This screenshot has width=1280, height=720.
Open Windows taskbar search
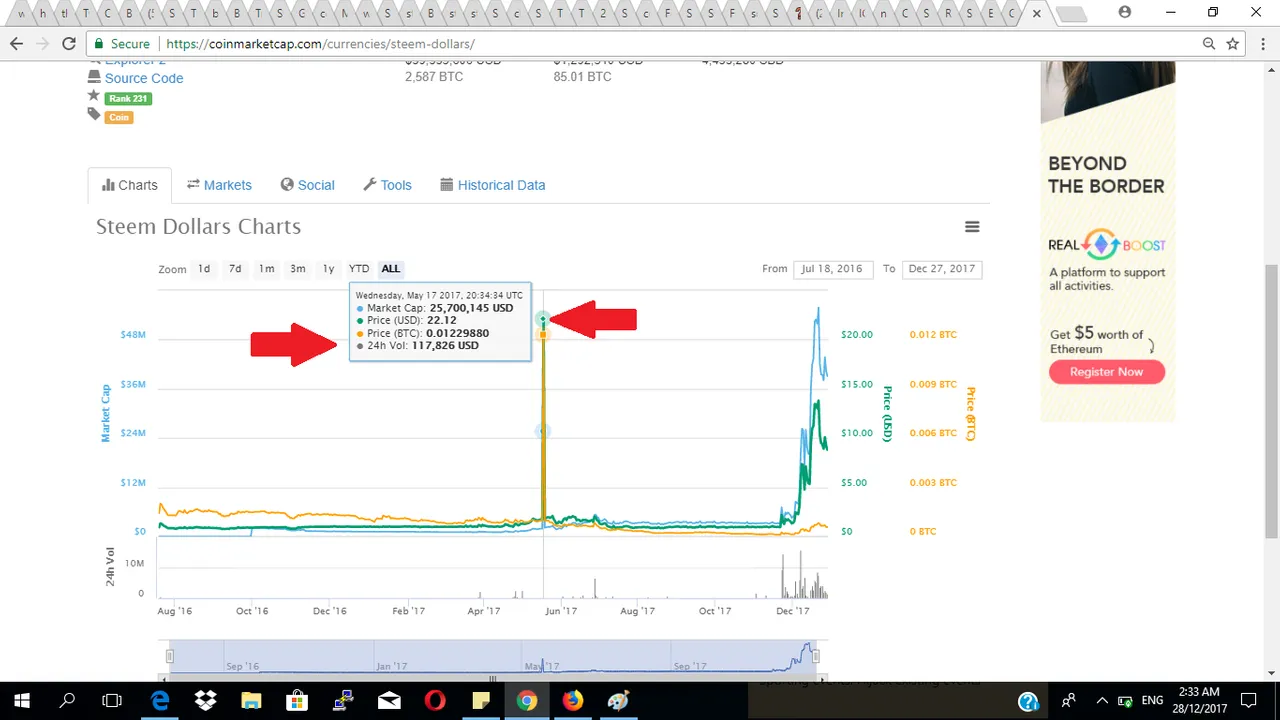pos(67,700)
